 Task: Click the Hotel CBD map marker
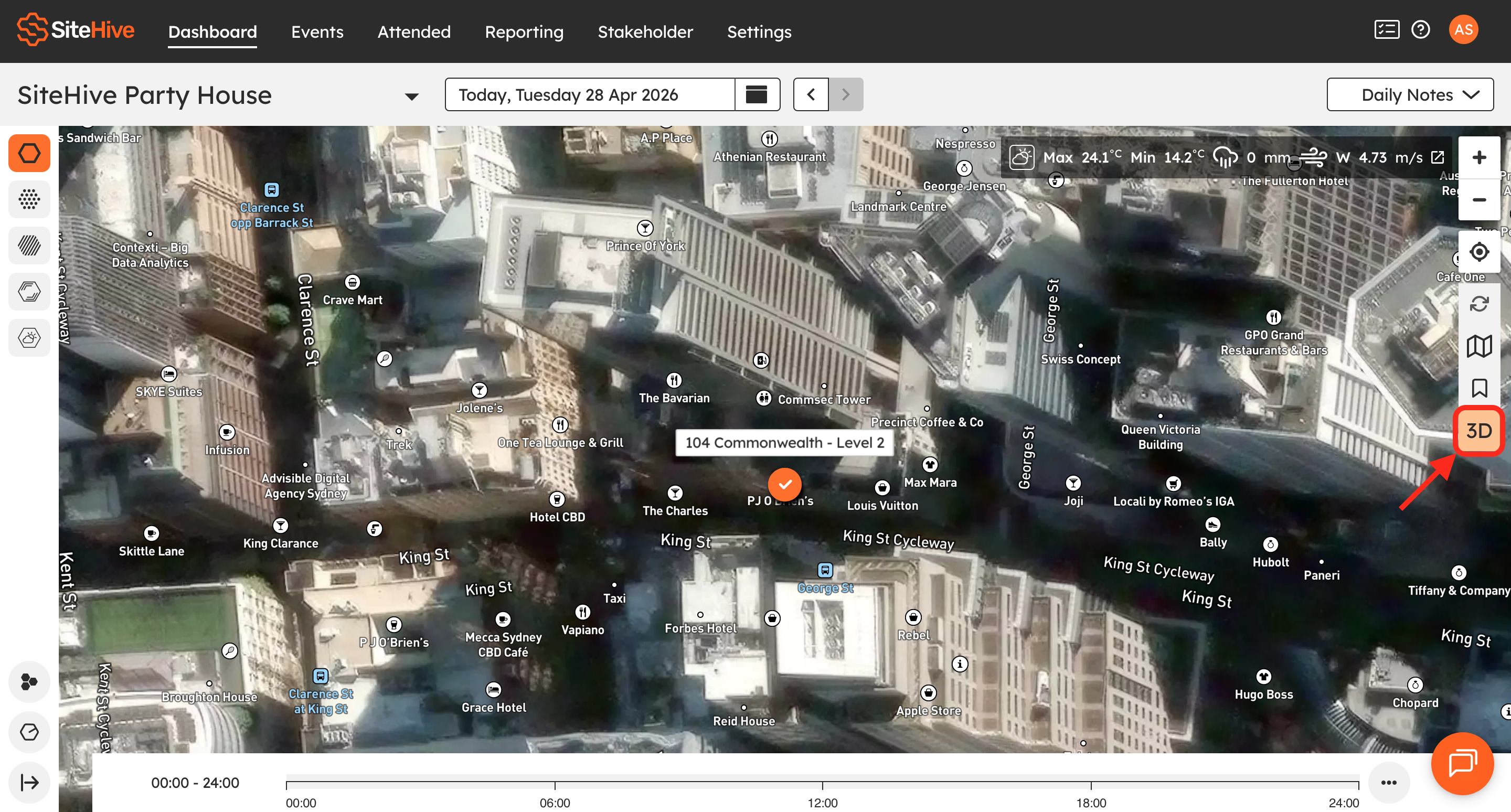click(x=557, y=499)
